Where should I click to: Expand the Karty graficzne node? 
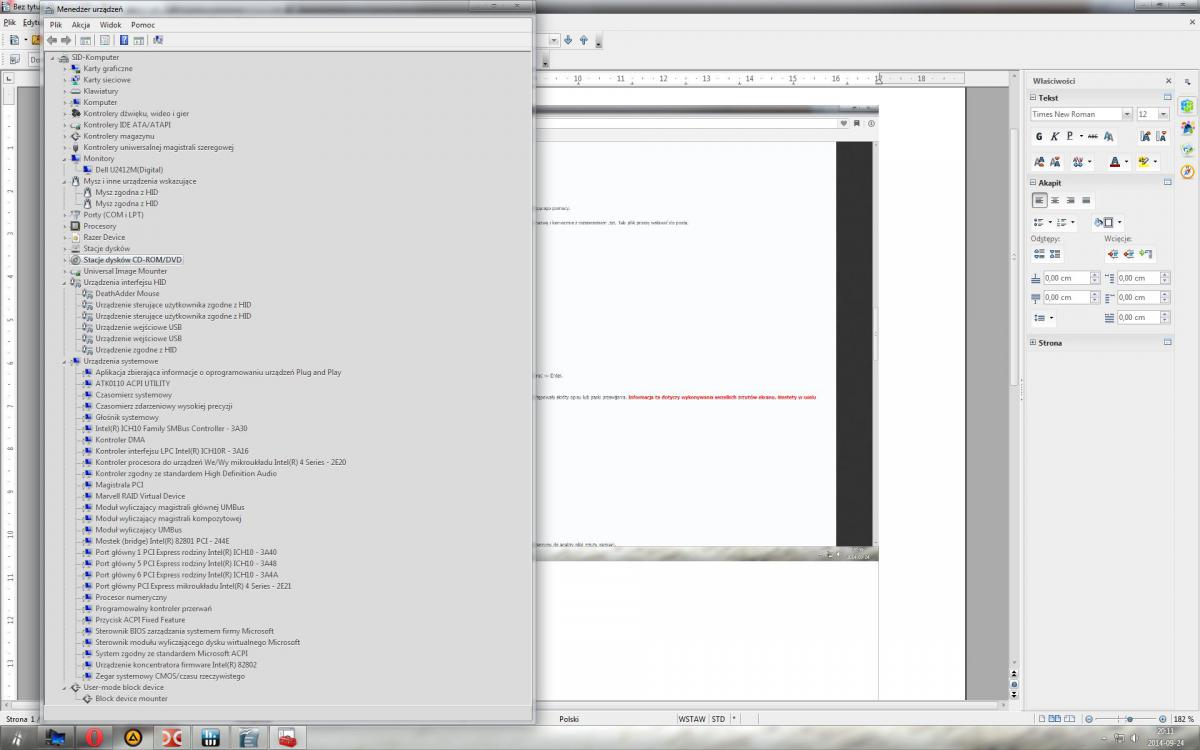pyautogui.click(x=66, y=68)
